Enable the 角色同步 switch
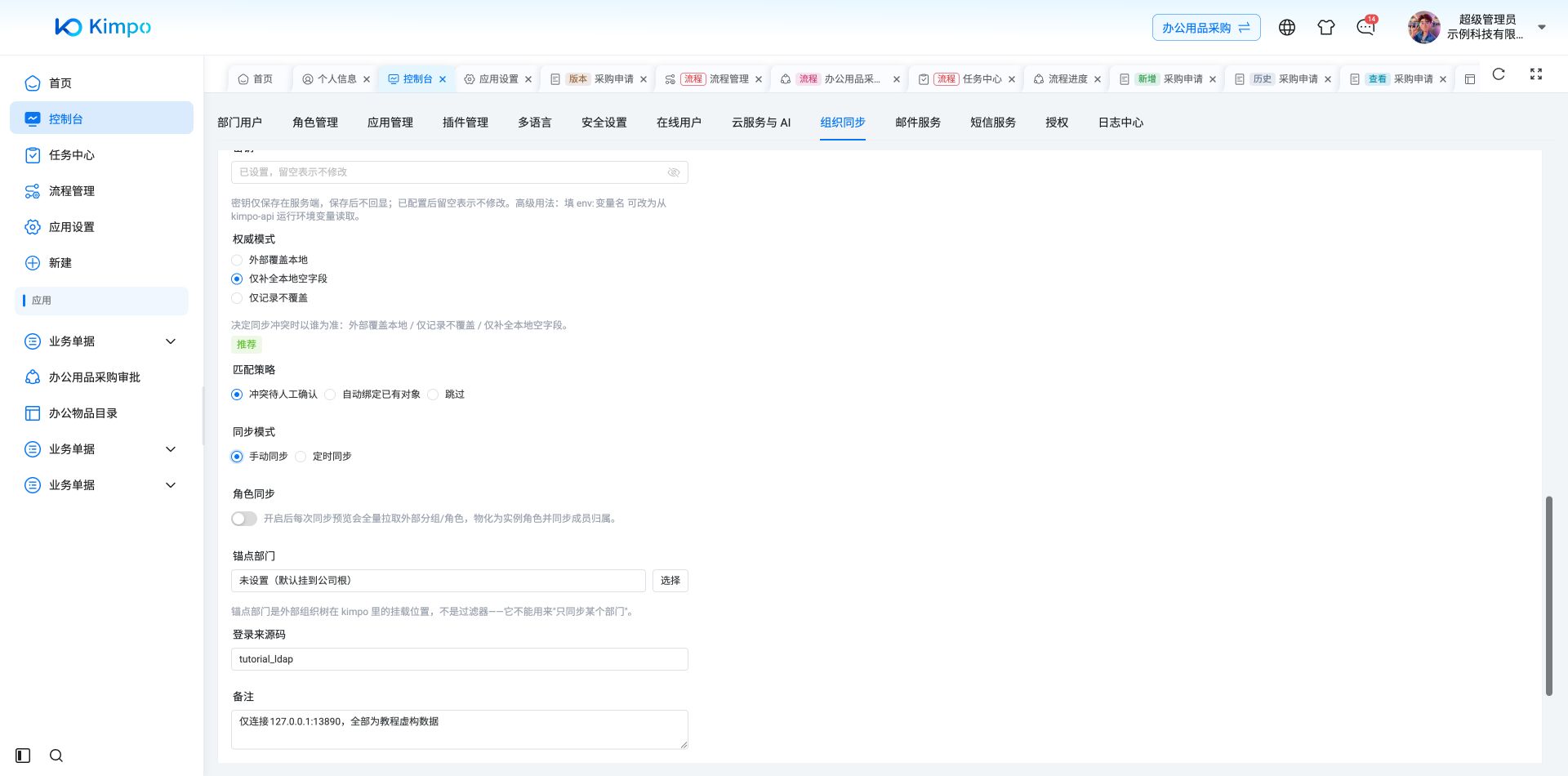The image size is (1568, 776). [x=244, y=519]
